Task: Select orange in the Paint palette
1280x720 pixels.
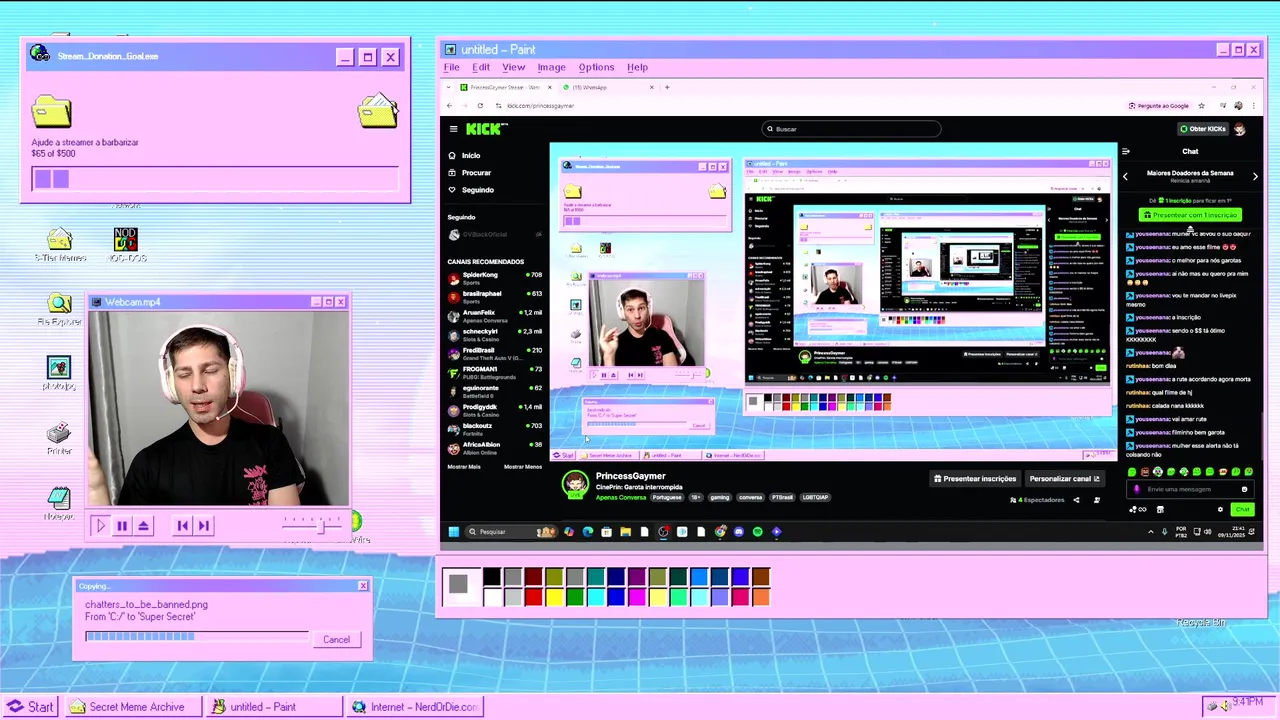Action: (761, 597)
